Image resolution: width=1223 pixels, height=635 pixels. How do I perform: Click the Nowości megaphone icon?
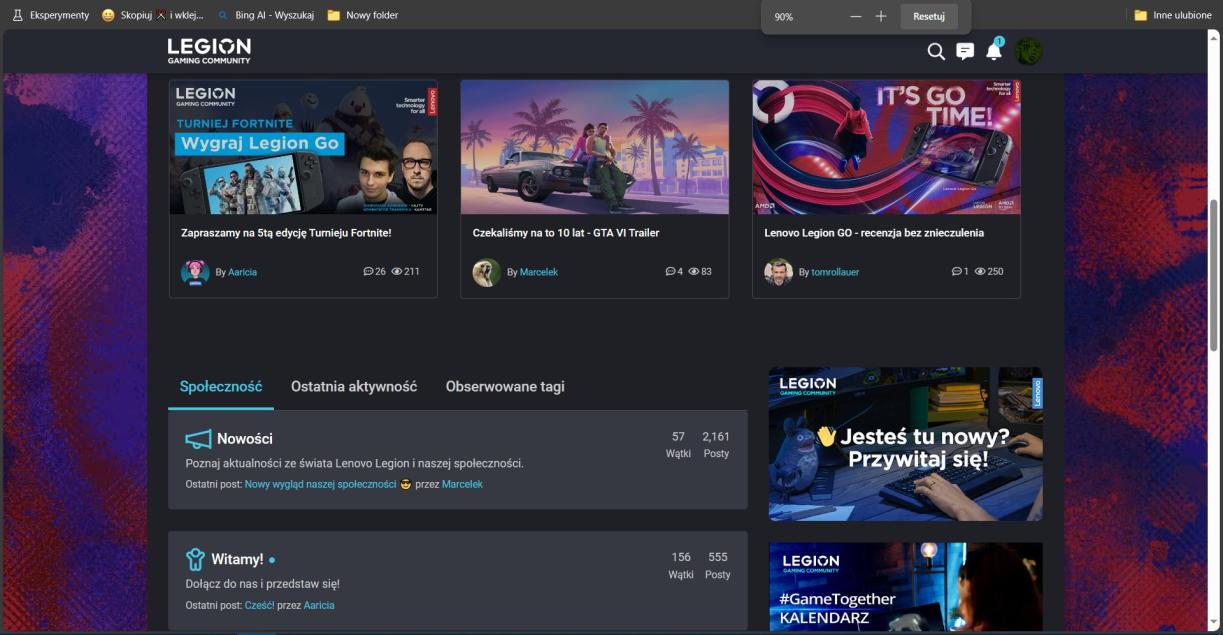coord(198,439)
